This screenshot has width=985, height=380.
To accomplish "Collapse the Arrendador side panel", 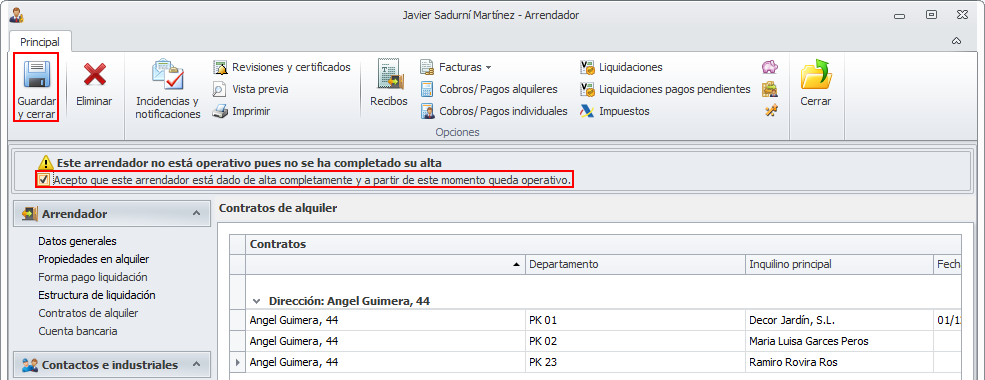I will pos(197,214).
